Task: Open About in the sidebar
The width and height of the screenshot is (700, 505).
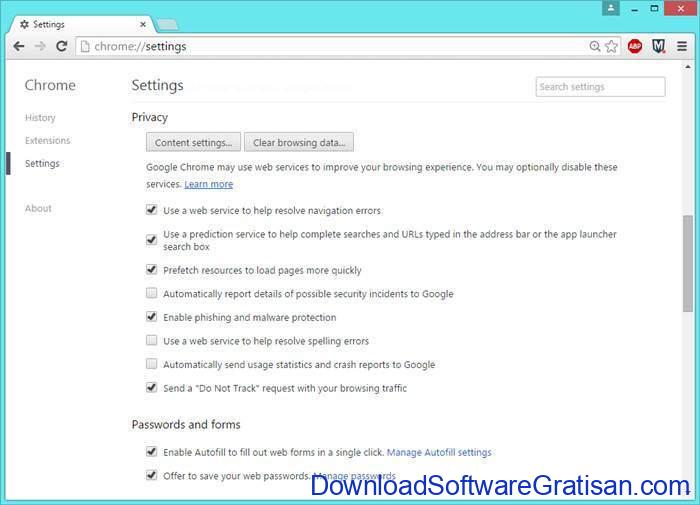Action: [x=38, y=209]
